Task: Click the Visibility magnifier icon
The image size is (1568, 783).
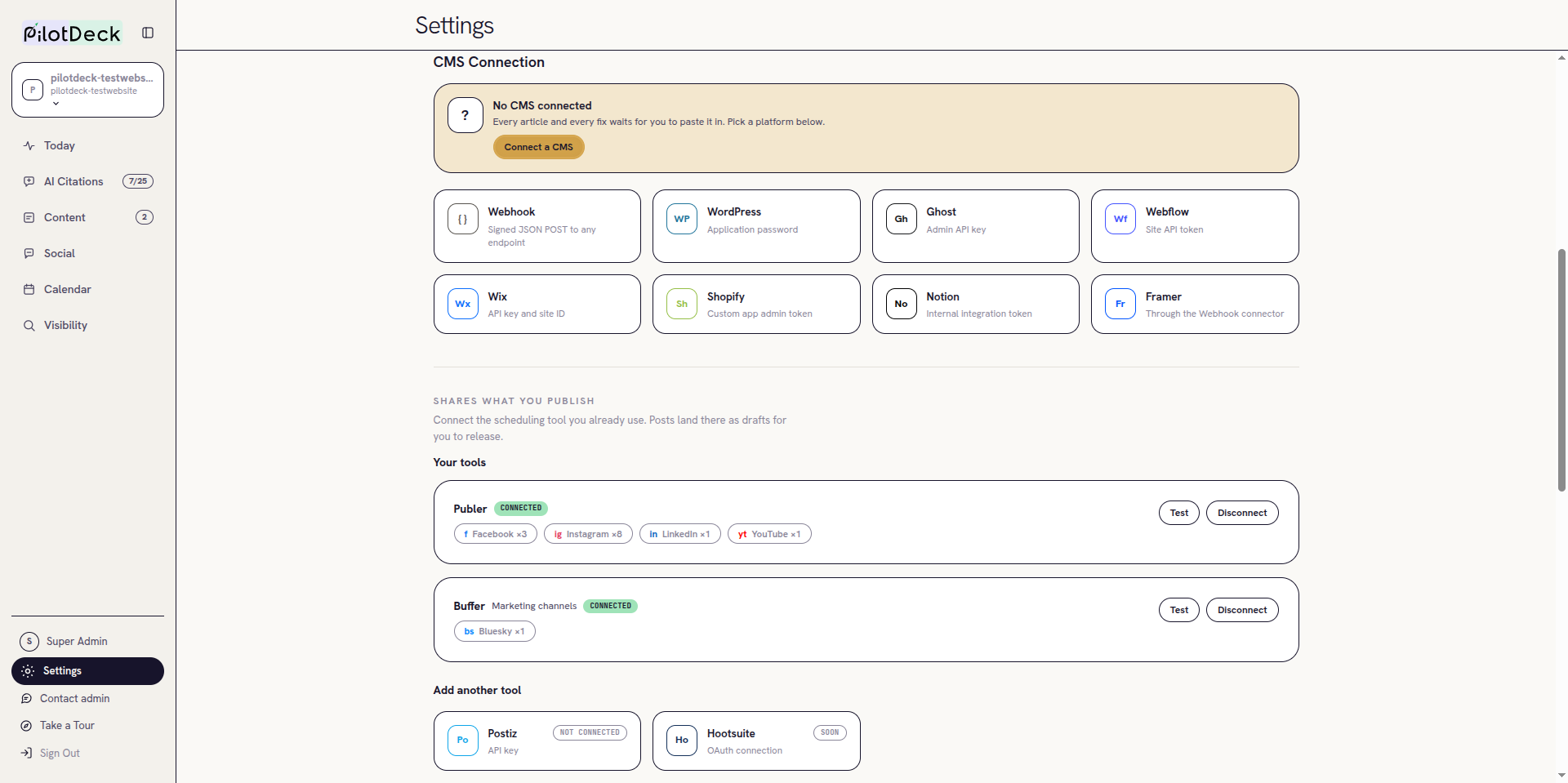Action: pos(29,325)
